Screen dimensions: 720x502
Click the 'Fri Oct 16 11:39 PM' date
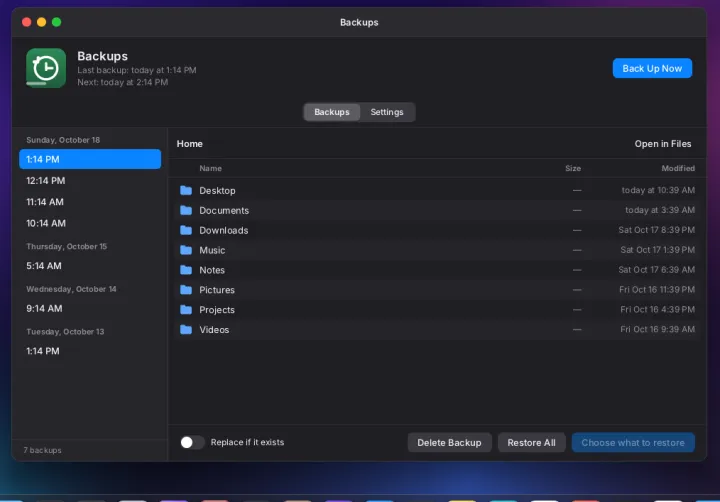(657, 289)
